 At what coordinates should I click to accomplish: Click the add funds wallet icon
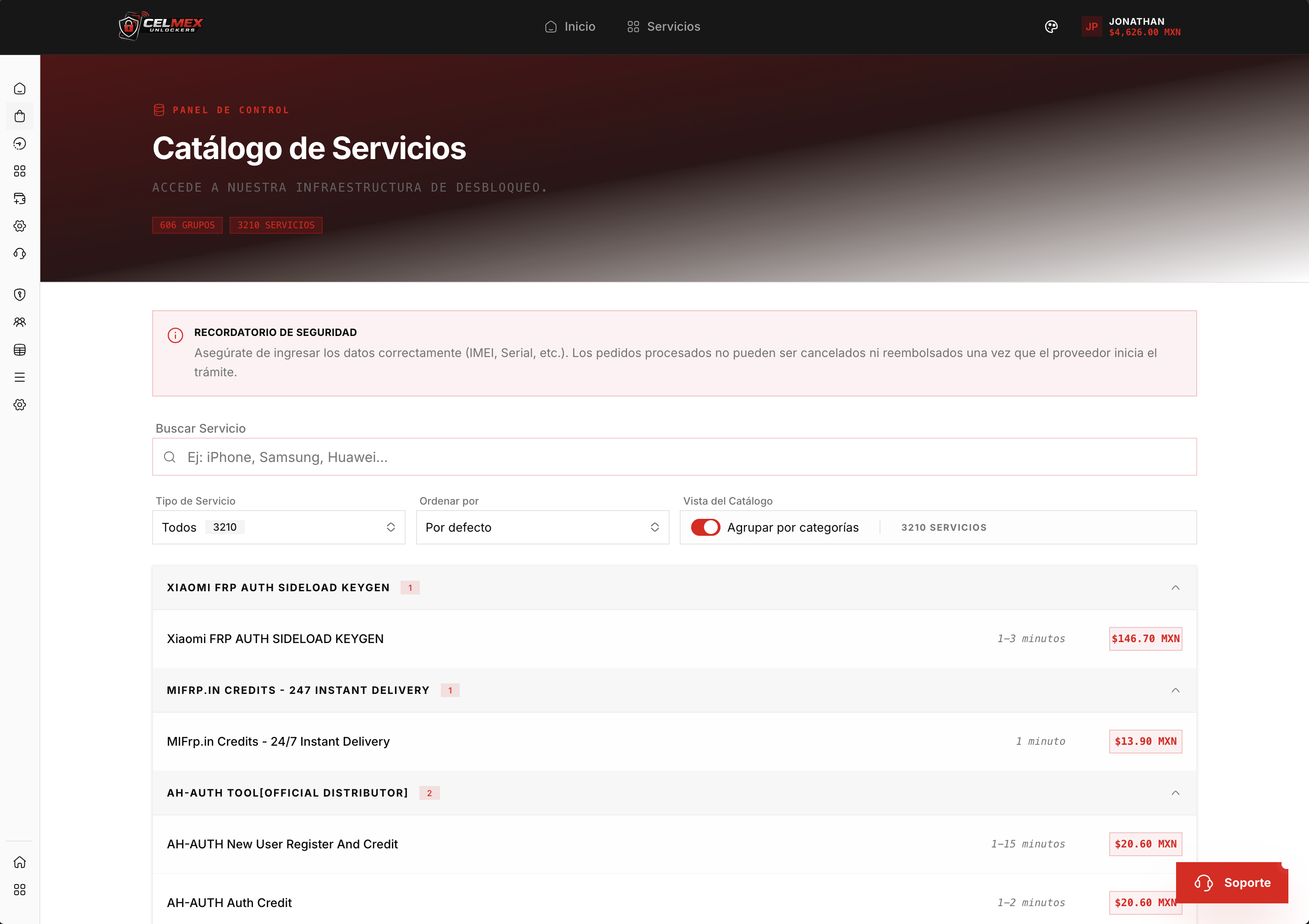[20, 198]
